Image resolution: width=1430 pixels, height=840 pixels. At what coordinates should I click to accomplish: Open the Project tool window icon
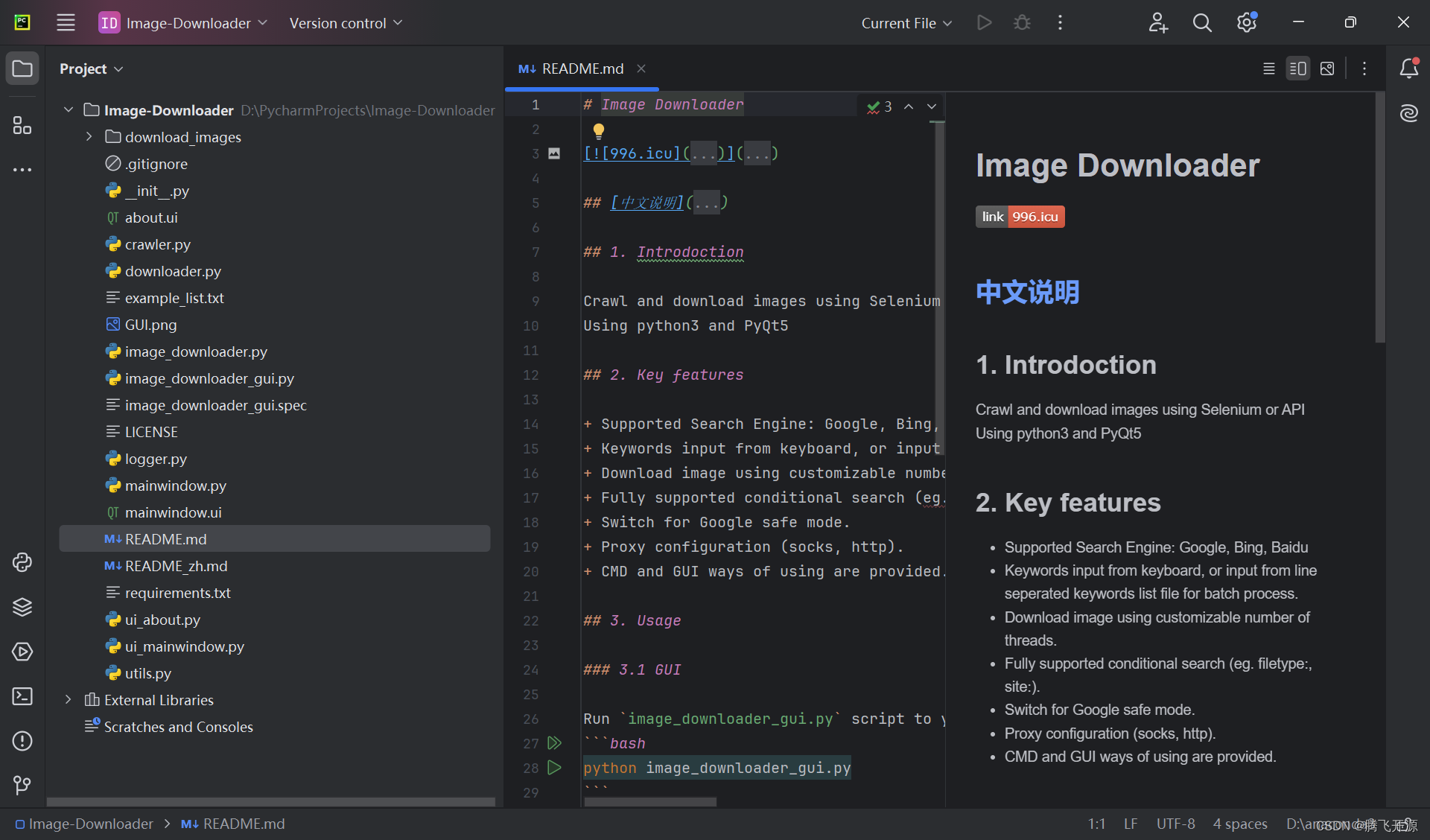pyautogui.click(x=22, y=69)
